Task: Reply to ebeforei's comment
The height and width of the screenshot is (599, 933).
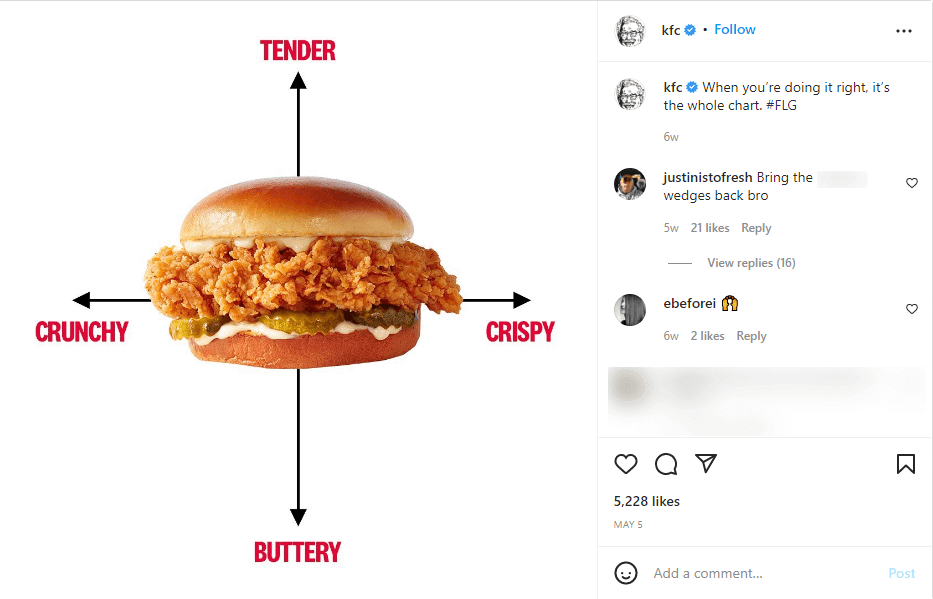Action: (751, 336)
